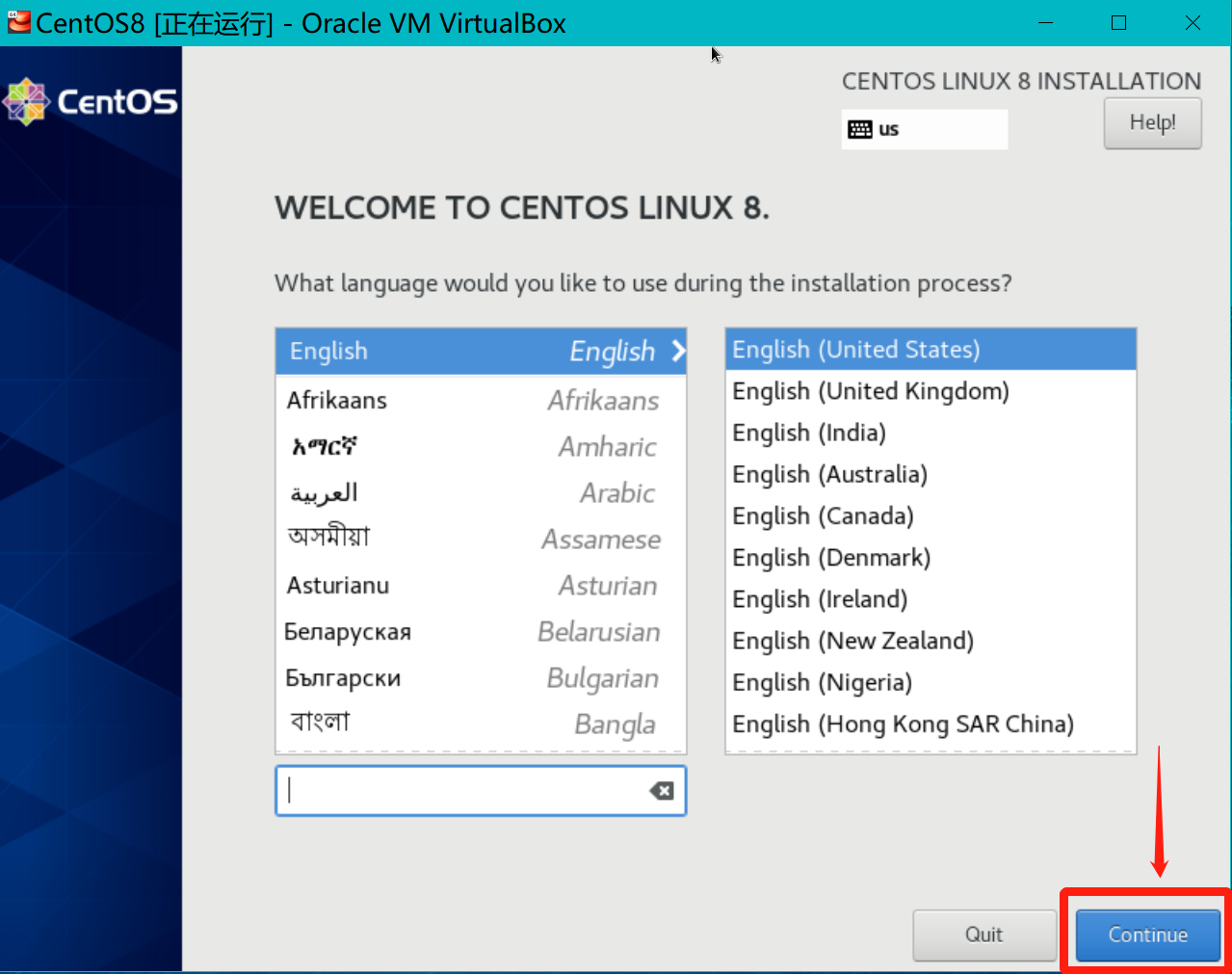Choose the English (United Kingdom) locale
The height and width of the screenshot is (974, 1232).
(x=931, y=391)
